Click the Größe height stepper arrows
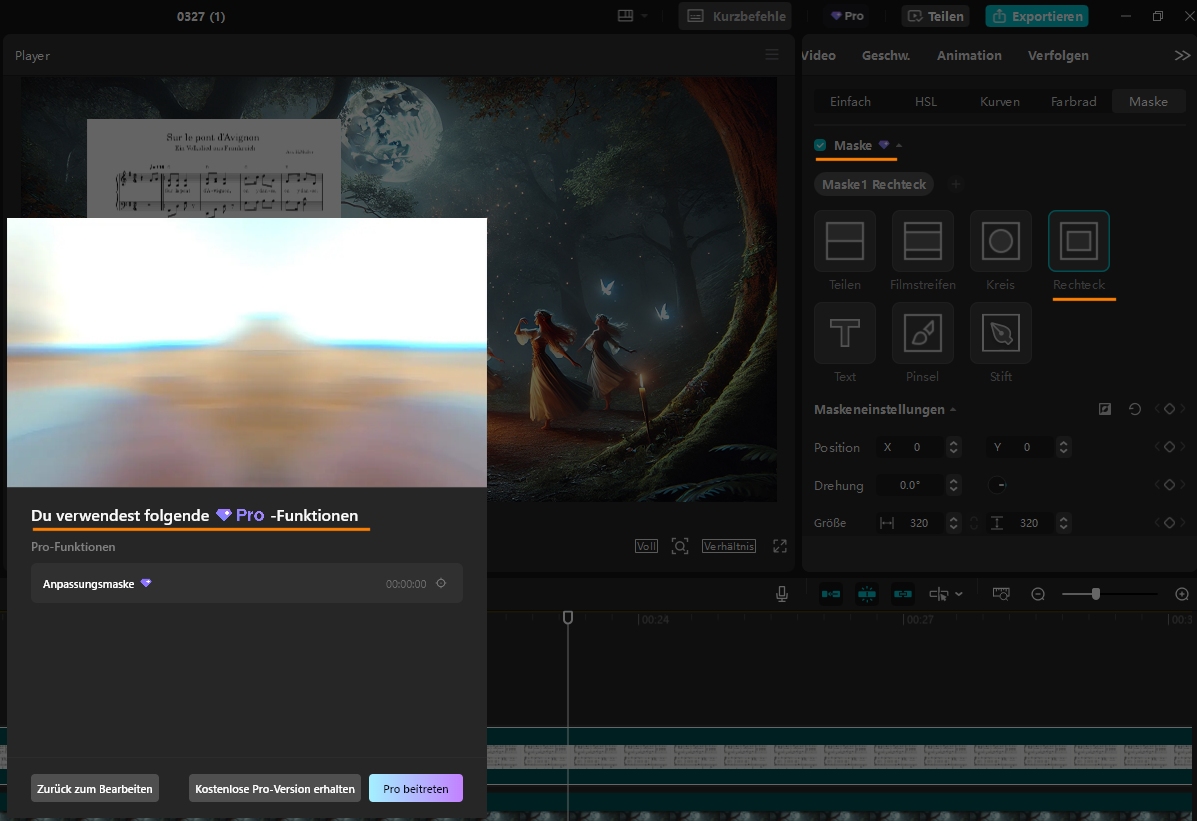 click(1063, 523)
